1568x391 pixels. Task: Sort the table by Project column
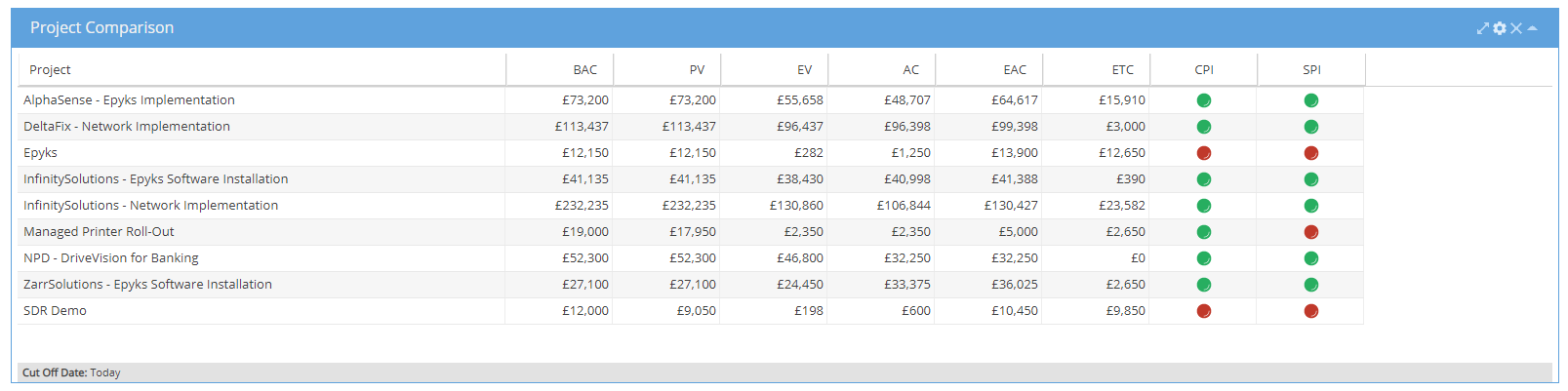(x=51, y=70)
